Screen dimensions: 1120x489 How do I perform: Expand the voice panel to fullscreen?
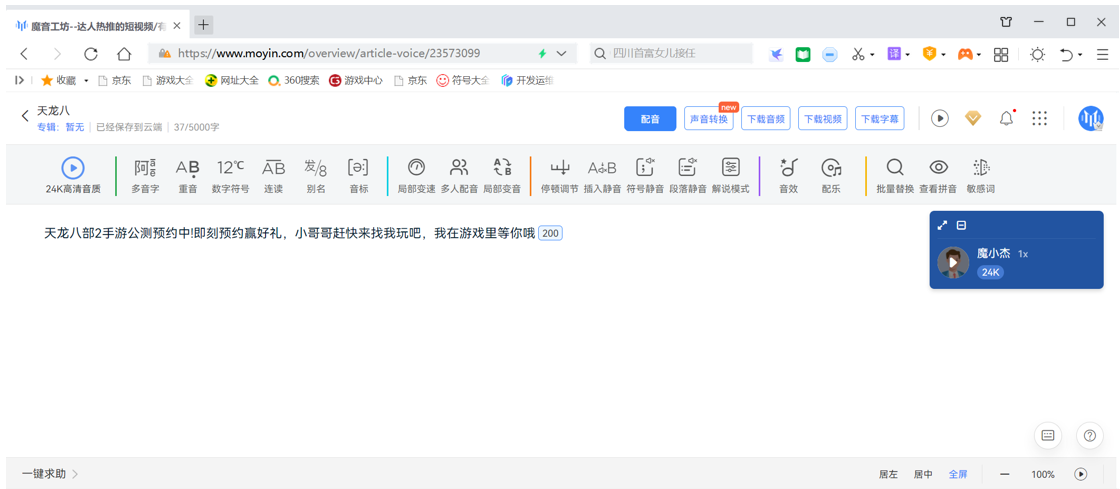coord(942,225)
